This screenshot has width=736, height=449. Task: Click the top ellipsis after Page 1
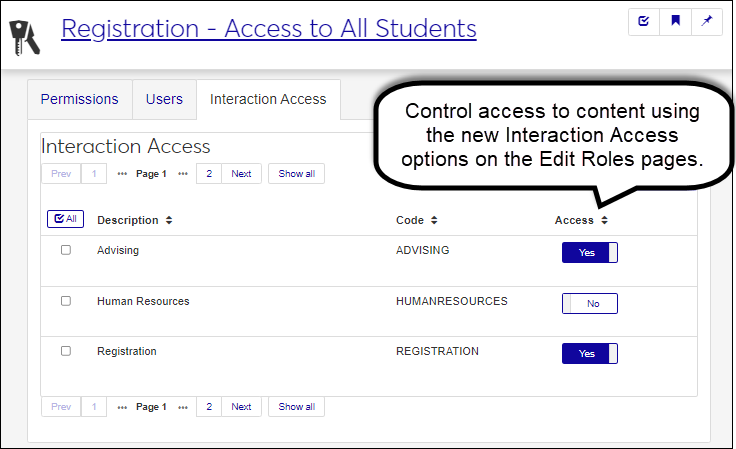pos(183,174)
